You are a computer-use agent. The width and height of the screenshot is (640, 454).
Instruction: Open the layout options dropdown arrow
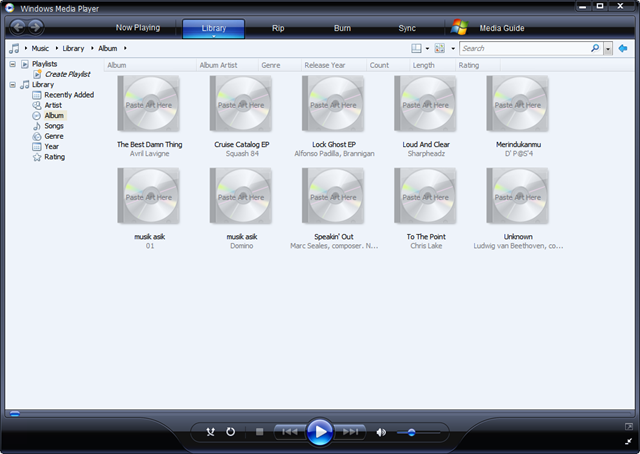(427, 49)
